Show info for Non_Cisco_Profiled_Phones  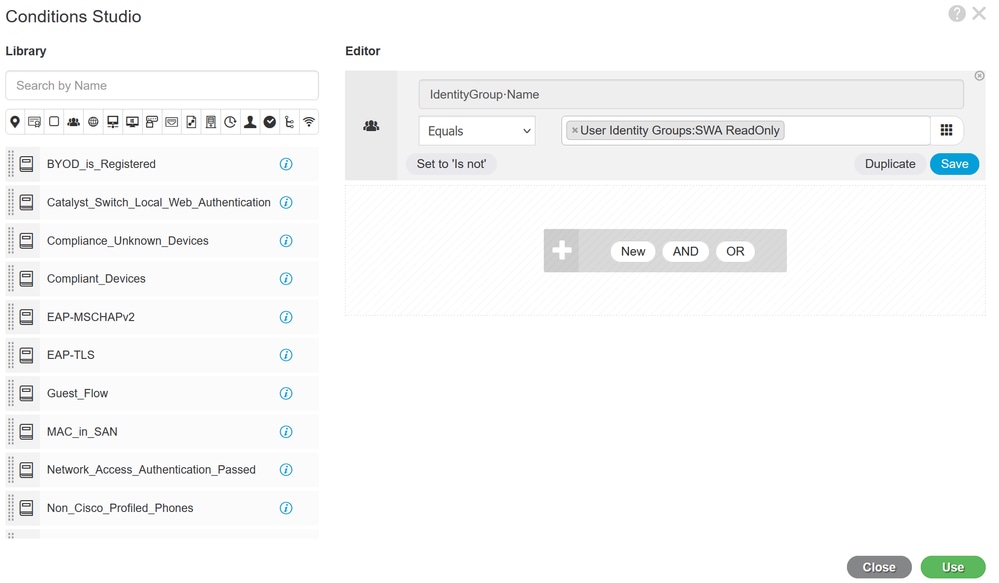[x=286, y=508]
